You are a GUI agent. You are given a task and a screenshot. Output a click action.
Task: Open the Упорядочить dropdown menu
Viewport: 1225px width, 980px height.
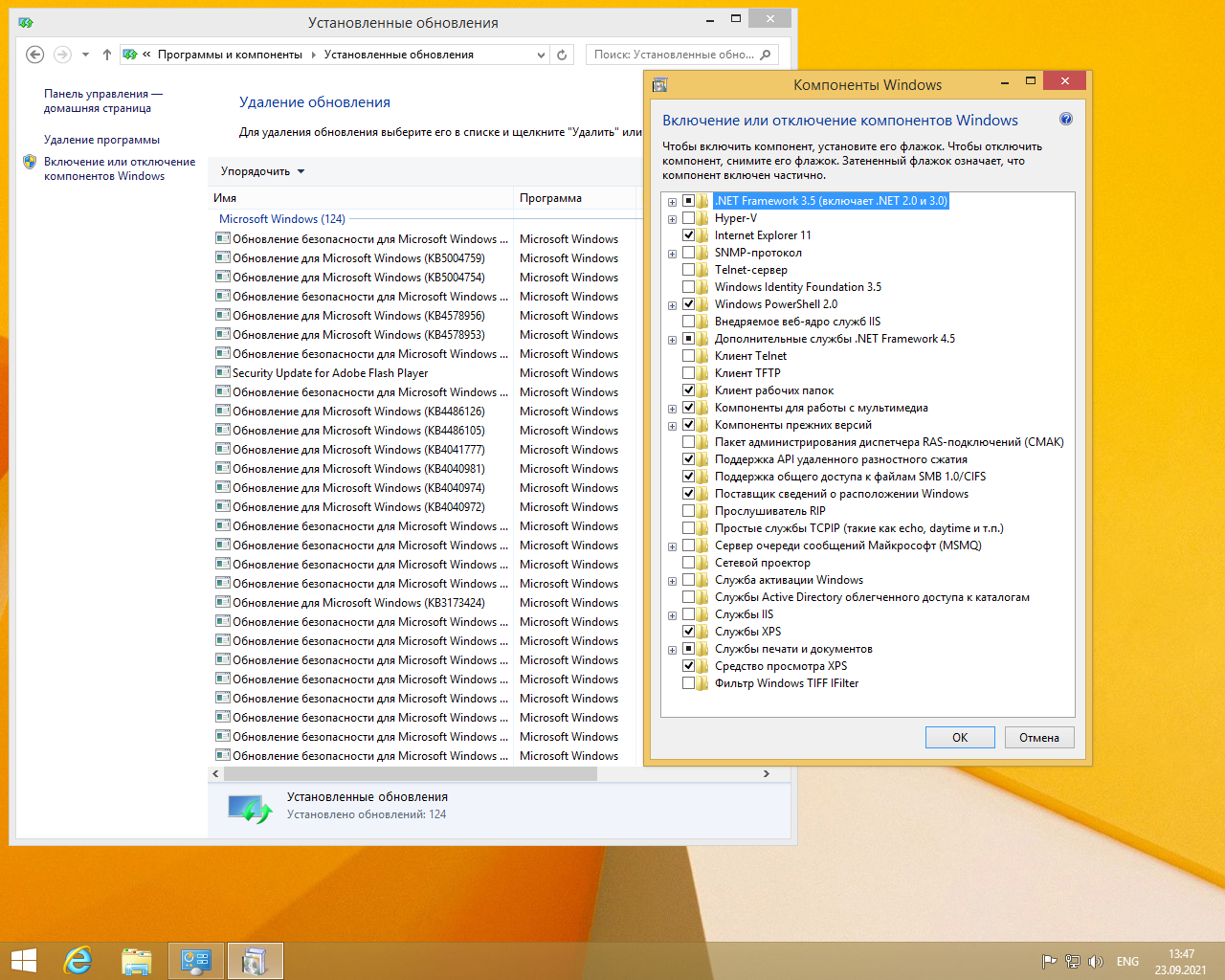pyautogui.click(x=262, y=171)
